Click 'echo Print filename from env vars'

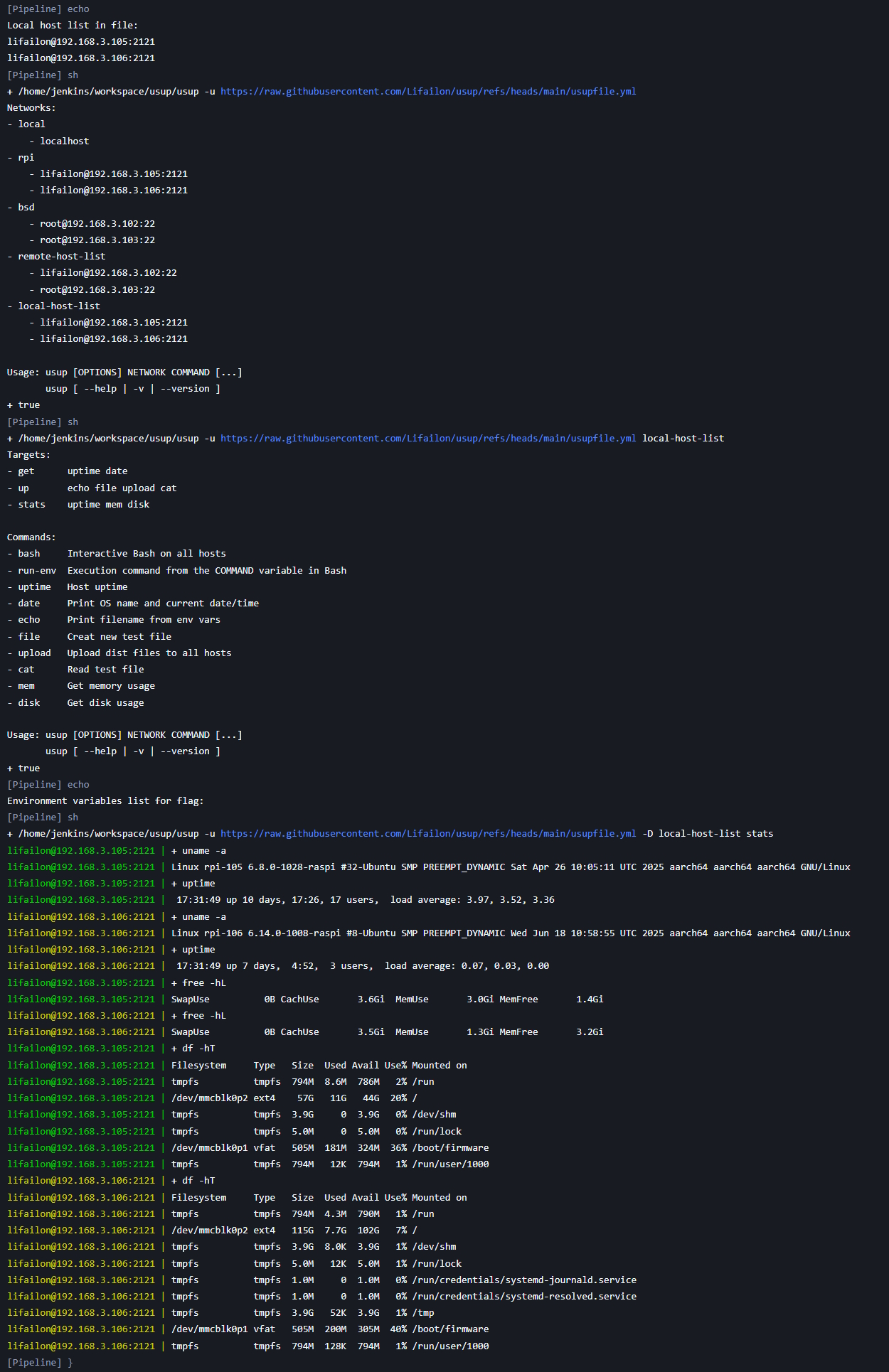pyautogui.click(x=114, y=619)
